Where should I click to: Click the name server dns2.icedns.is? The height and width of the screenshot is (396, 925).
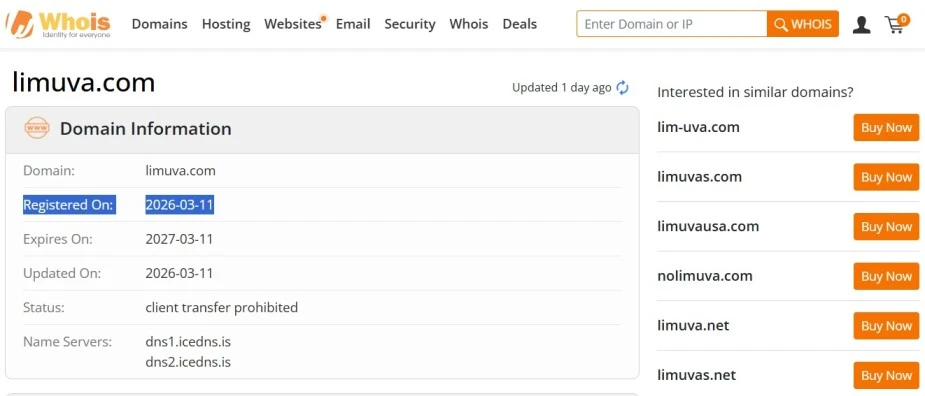tap(188, 362)
